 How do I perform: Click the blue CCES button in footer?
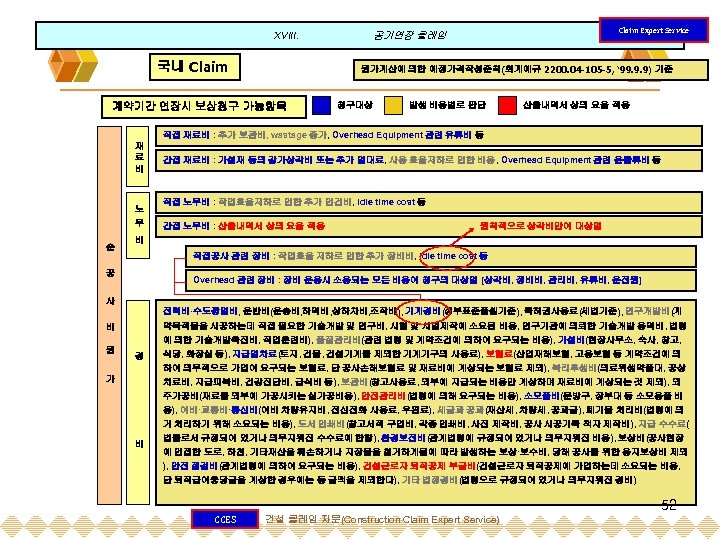click(x=225, y=519)
